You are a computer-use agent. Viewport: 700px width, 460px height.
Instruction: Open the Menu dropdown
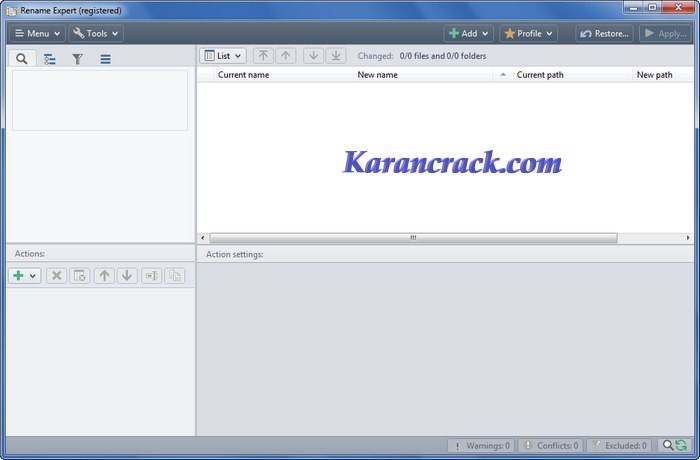(38, 33)
